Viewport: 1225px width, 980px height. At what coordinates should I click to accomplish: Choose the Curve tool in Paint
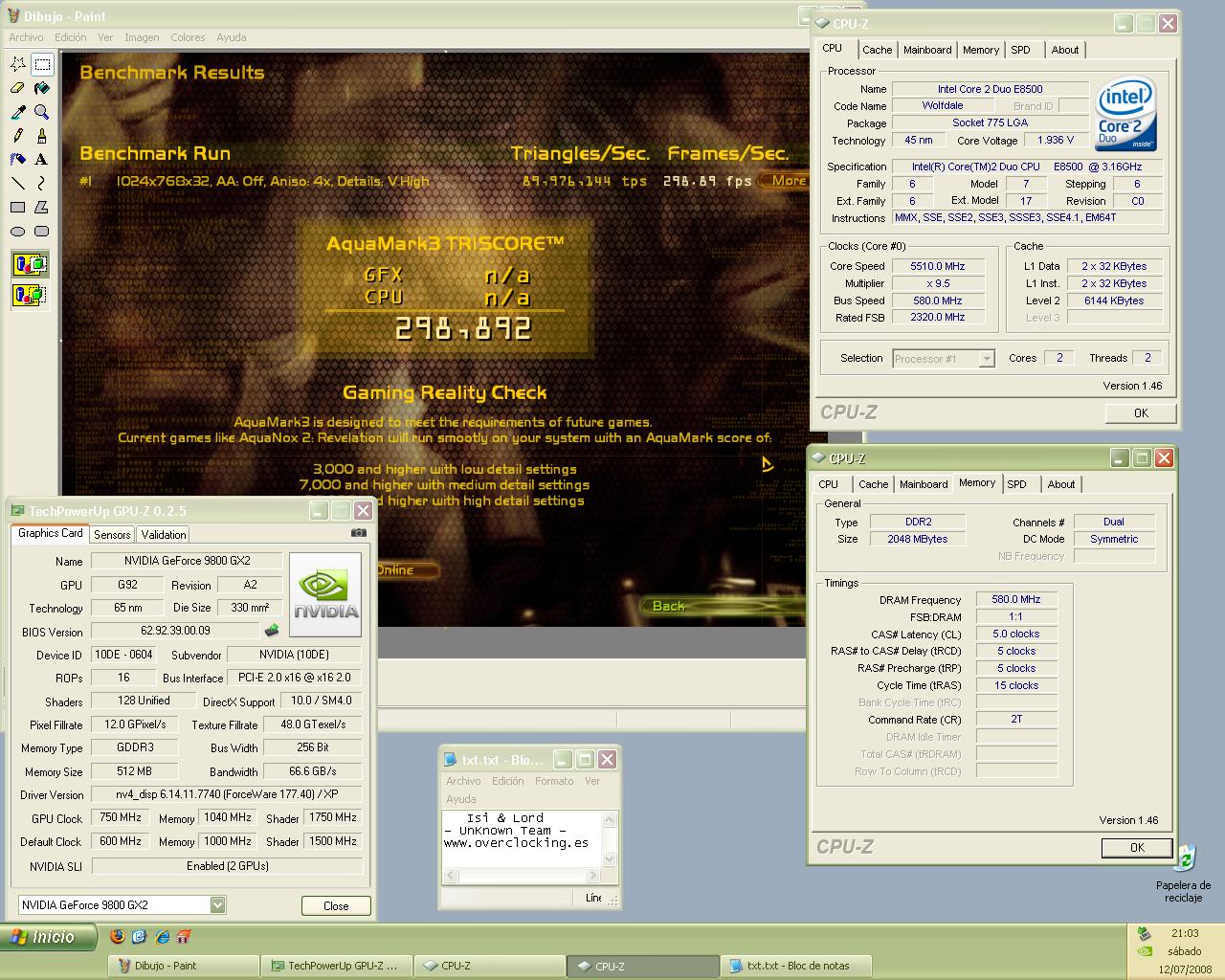(42, 183)
